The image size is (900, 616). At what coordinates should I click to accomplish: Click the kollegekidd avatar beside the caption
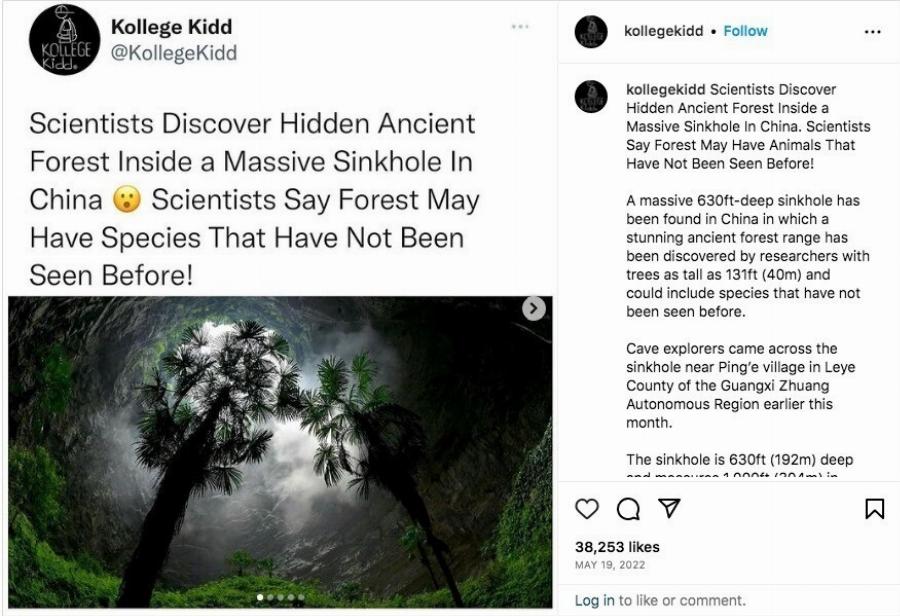tap(591, 97)
